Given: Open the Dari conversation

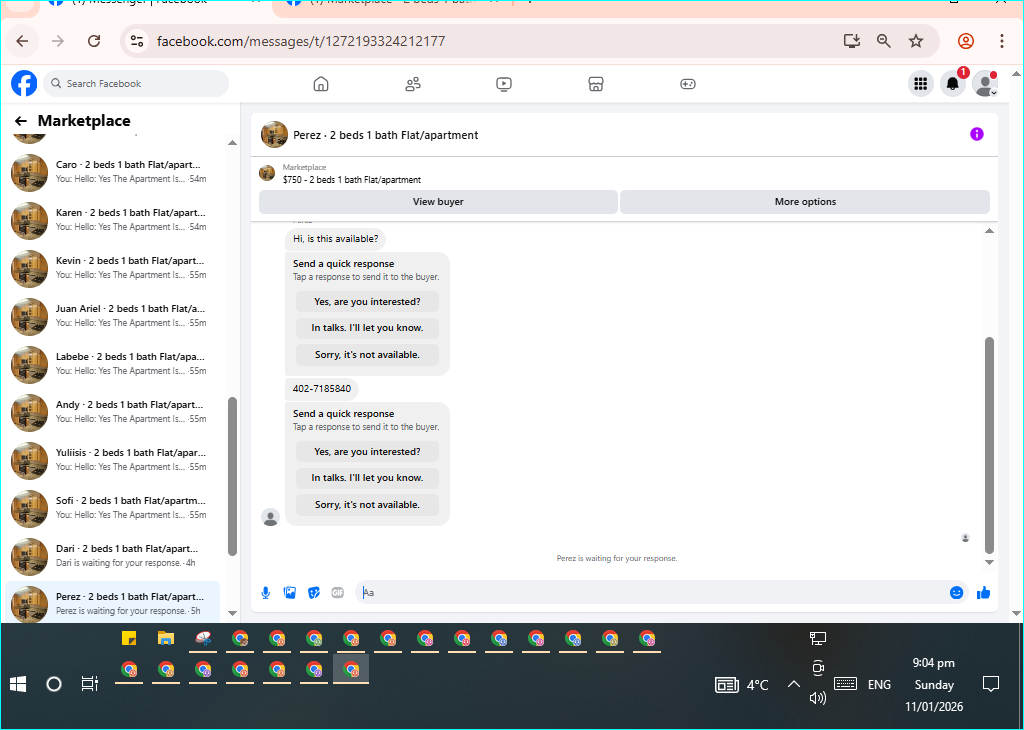Looking at the screenshot, I should (x=112, y=556).
